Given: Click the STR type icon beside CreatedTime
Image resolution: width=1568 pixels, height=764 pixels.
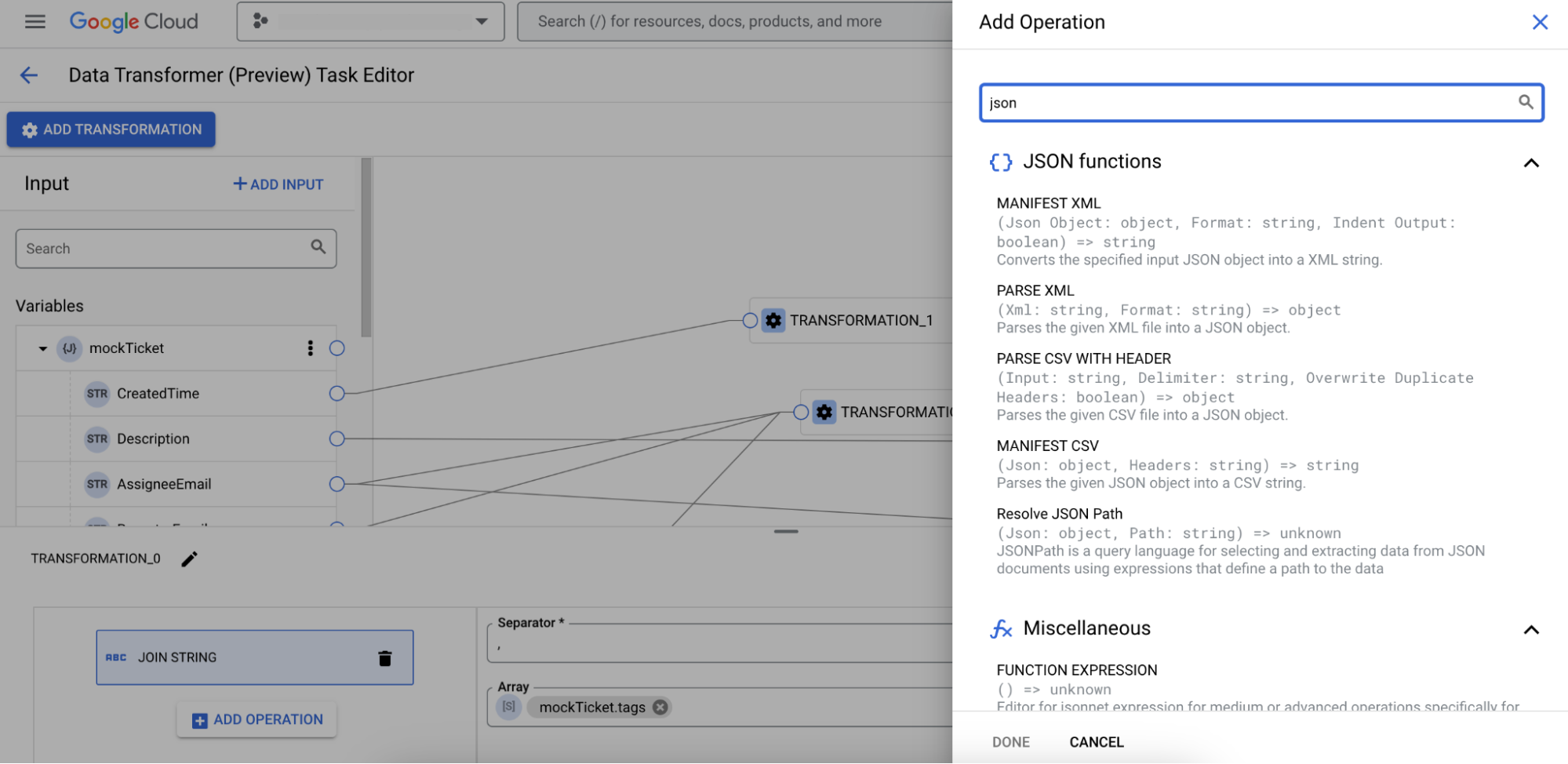Looking at the screenshot, I should [96, 393].
